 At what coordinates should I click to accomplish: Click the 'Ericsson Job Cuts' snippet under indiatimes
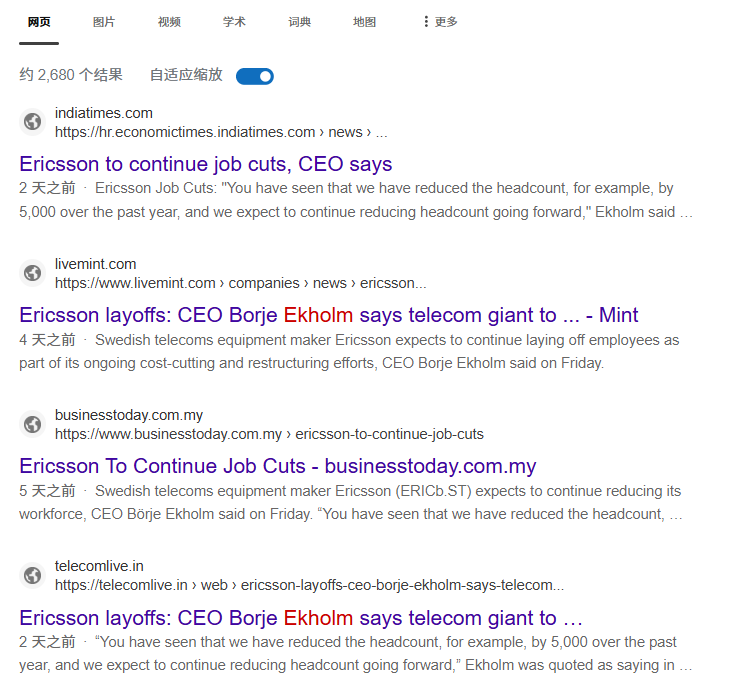point(355,200)
